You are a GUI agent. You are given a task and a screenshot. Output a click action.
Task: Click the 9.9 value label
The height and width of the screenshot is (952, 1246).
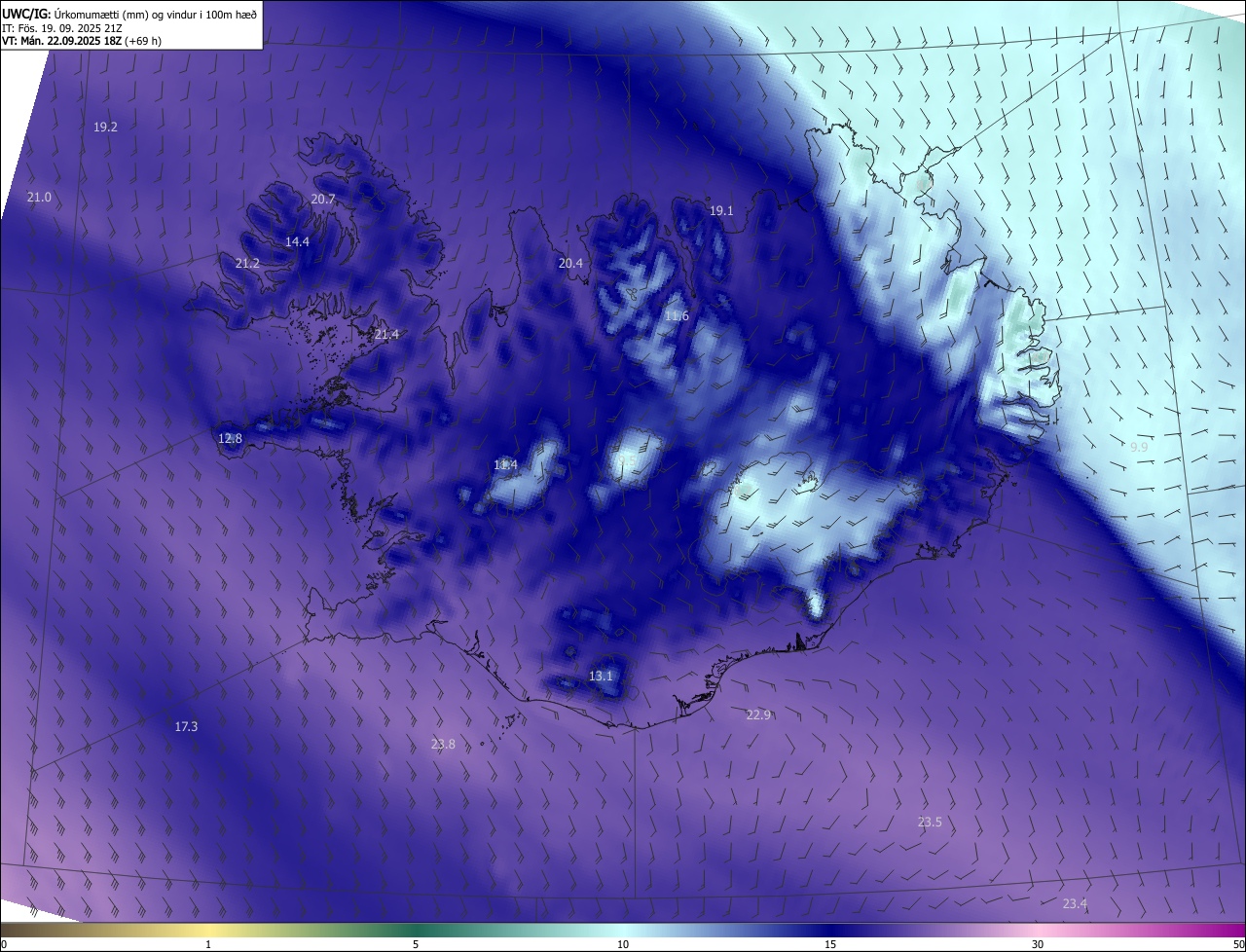tap(1139, 447)
